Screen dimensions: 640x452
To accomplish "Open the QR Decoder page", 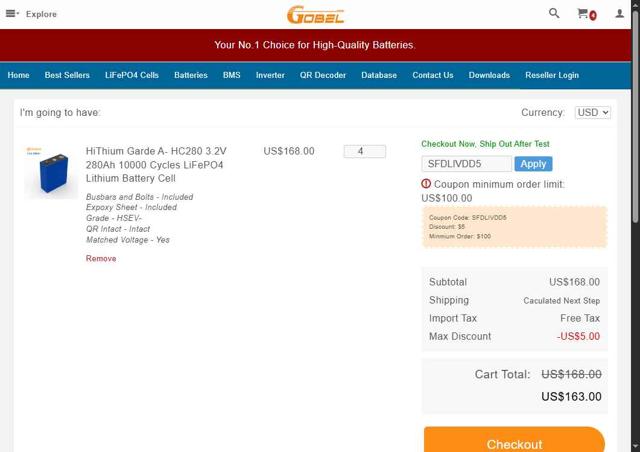I will coord(323,75).
